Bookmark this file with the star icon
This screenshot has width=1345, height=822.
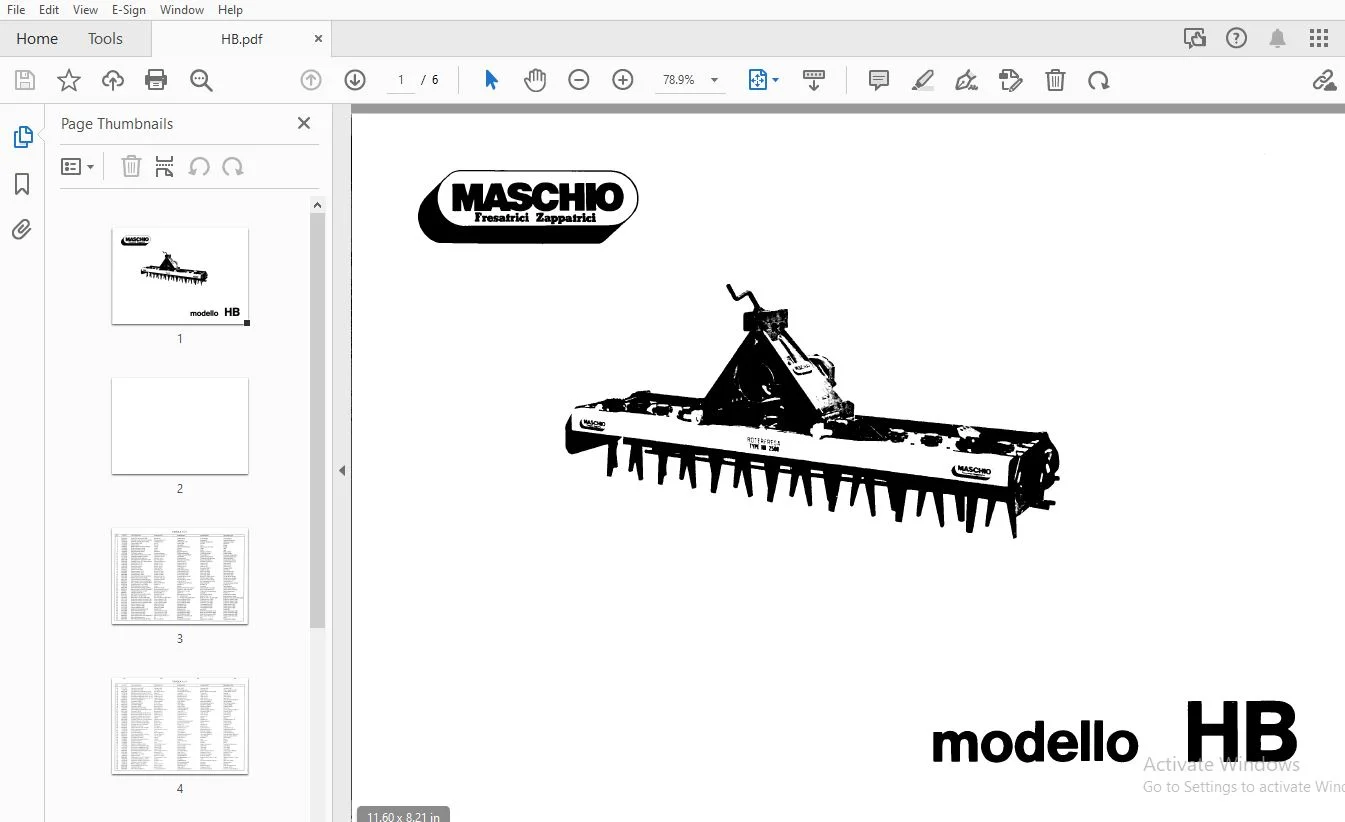coord(69,80)
